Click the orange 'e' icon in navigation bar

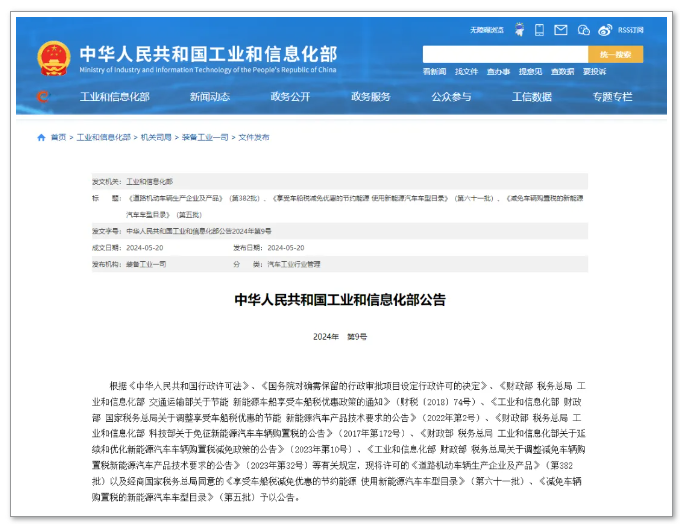point(42,97)
